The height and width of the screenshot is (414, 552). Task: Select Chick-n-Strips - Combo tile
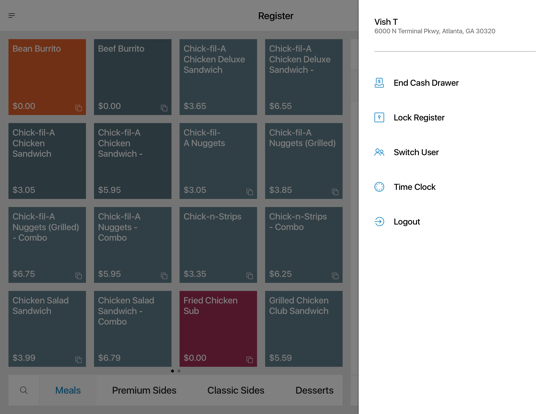(304, 245)
